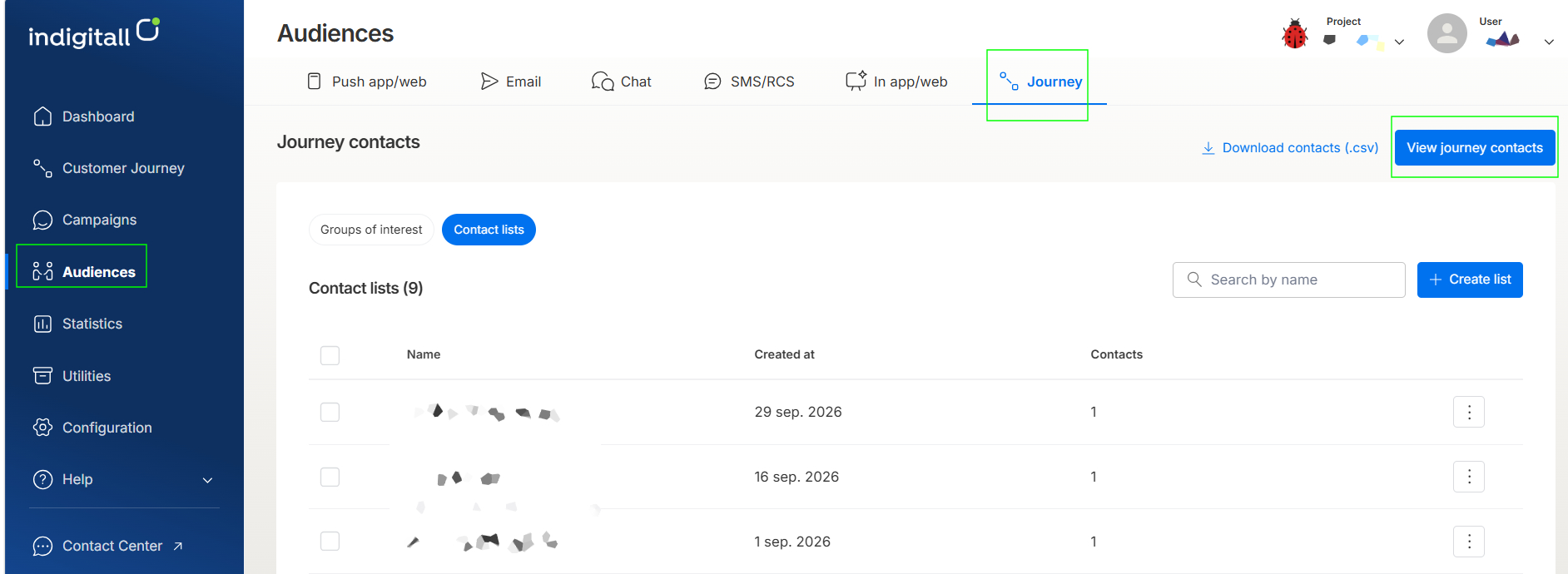Click the Created at column header
The image size is (1568, 574).
[784, 354]
